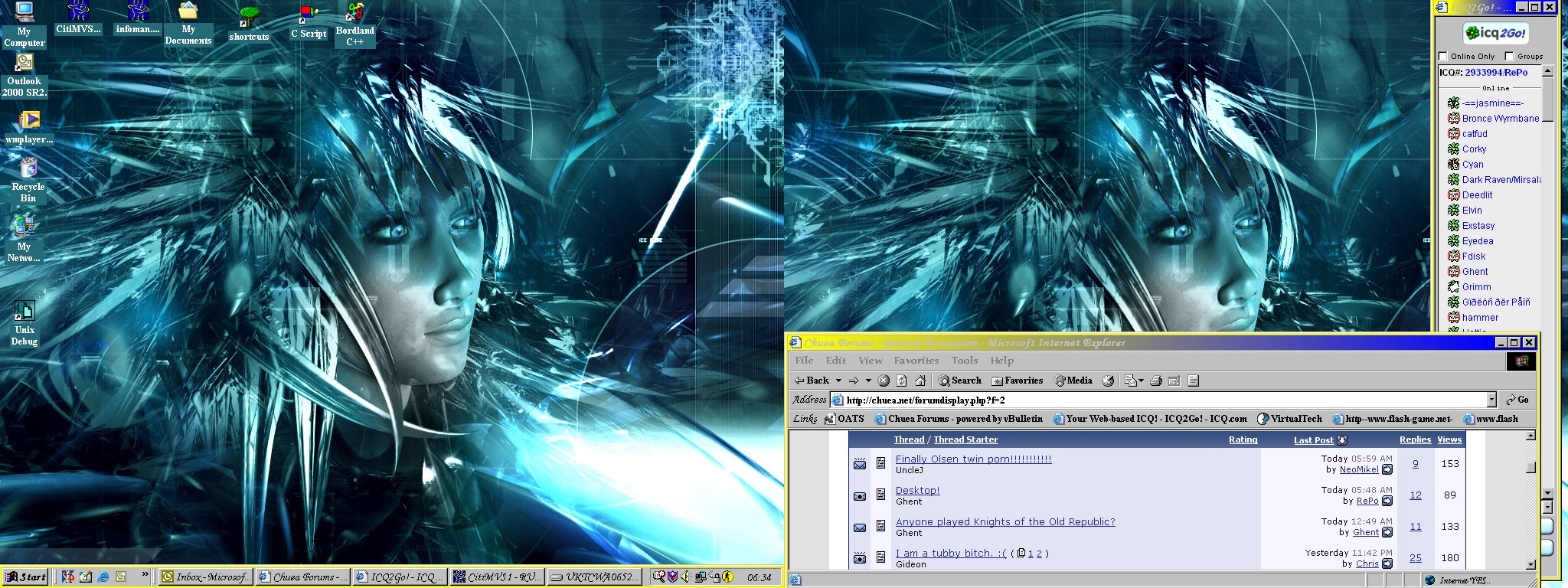
Task: Select contact Corky in the ICQ list
Action: coord(1474,149)
